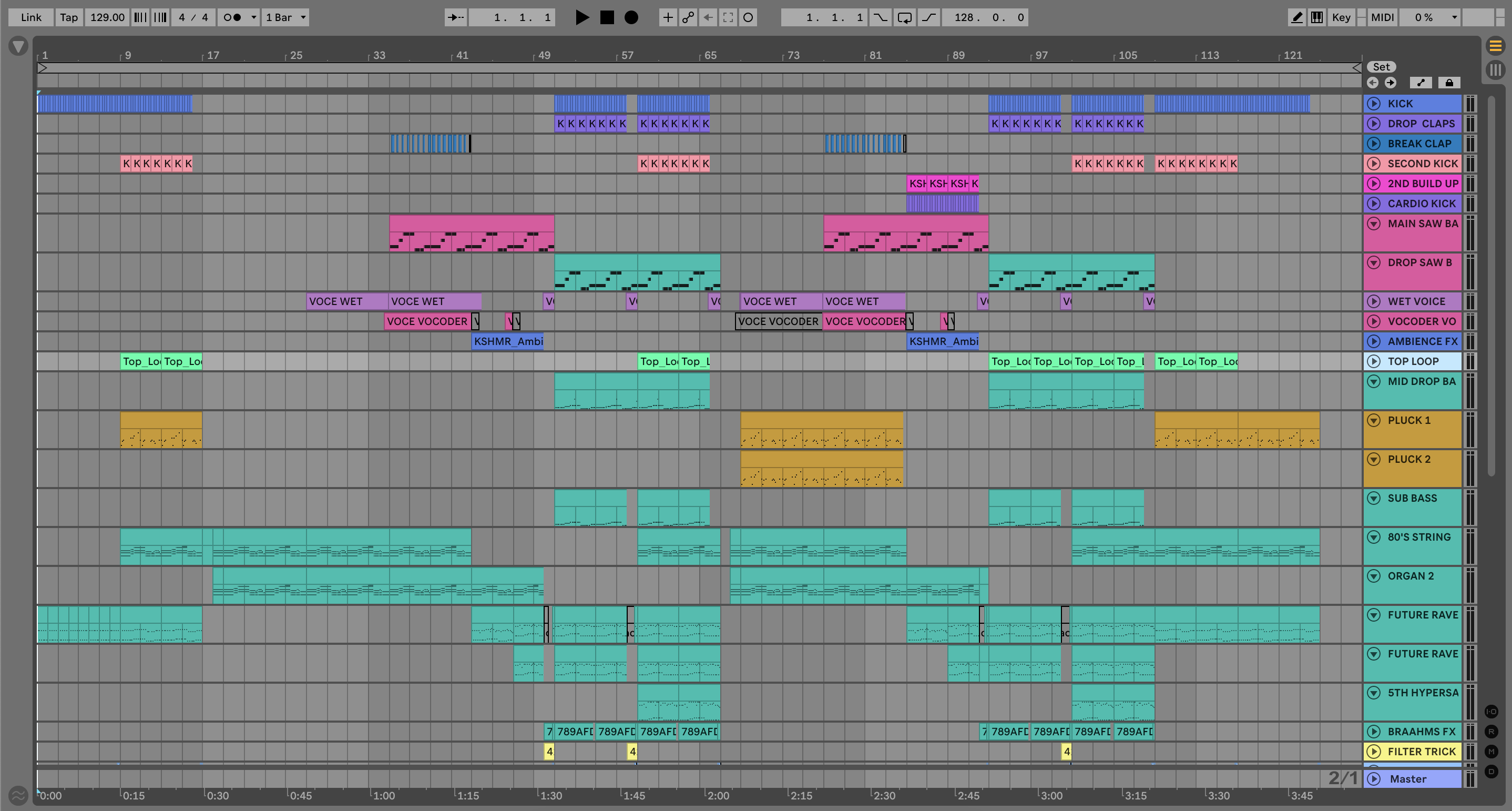Show the browser with triangle toggle
This screenshot has height=811, width=1512.
18,46
